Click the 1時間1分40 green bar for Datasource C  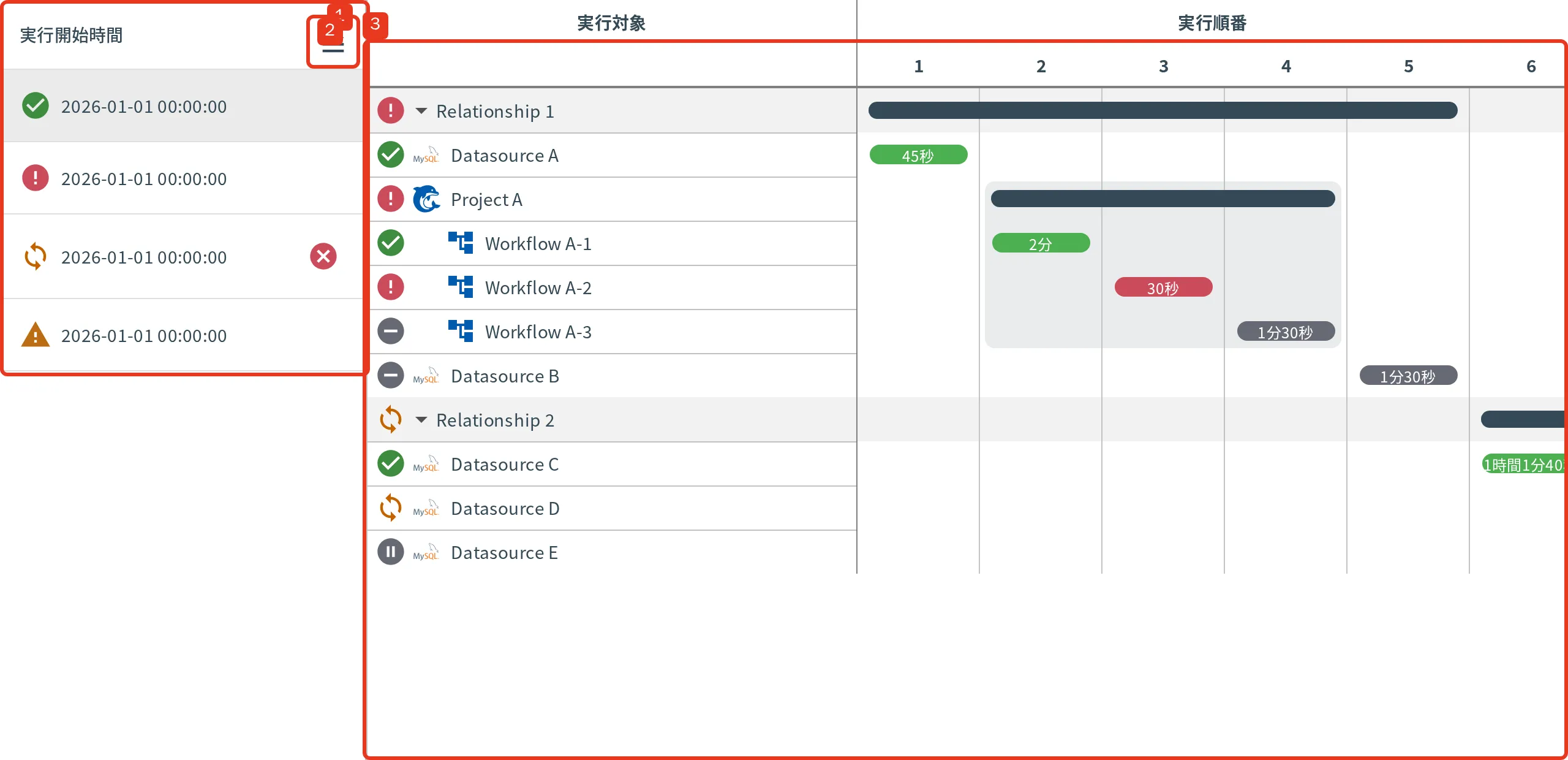(1523, 464)
